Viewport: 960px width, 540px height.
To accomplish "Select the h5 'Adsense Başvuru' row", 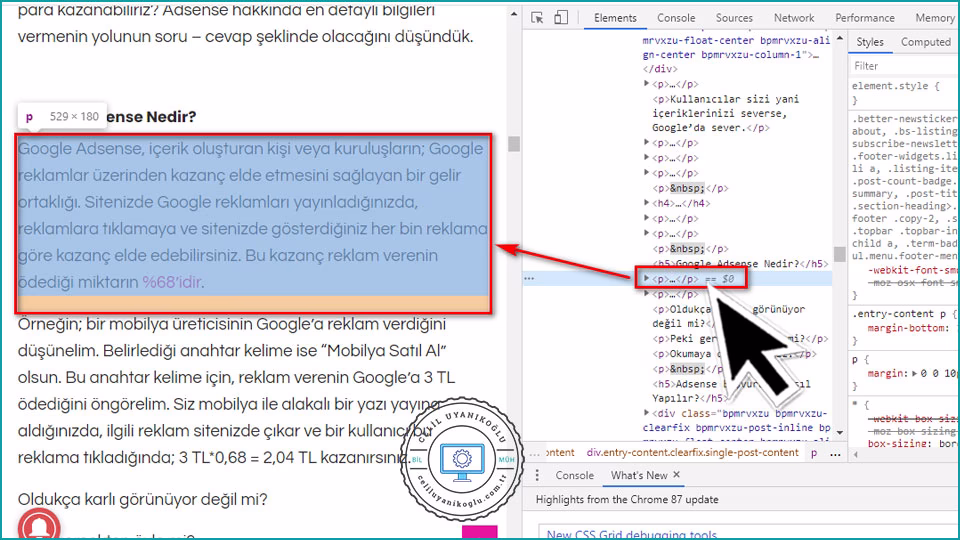I will point(732,391).
